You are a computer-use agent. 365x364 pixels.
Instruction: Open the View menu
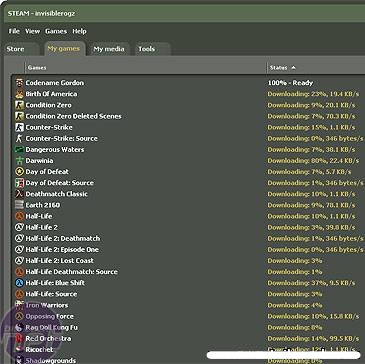[32, 31]
